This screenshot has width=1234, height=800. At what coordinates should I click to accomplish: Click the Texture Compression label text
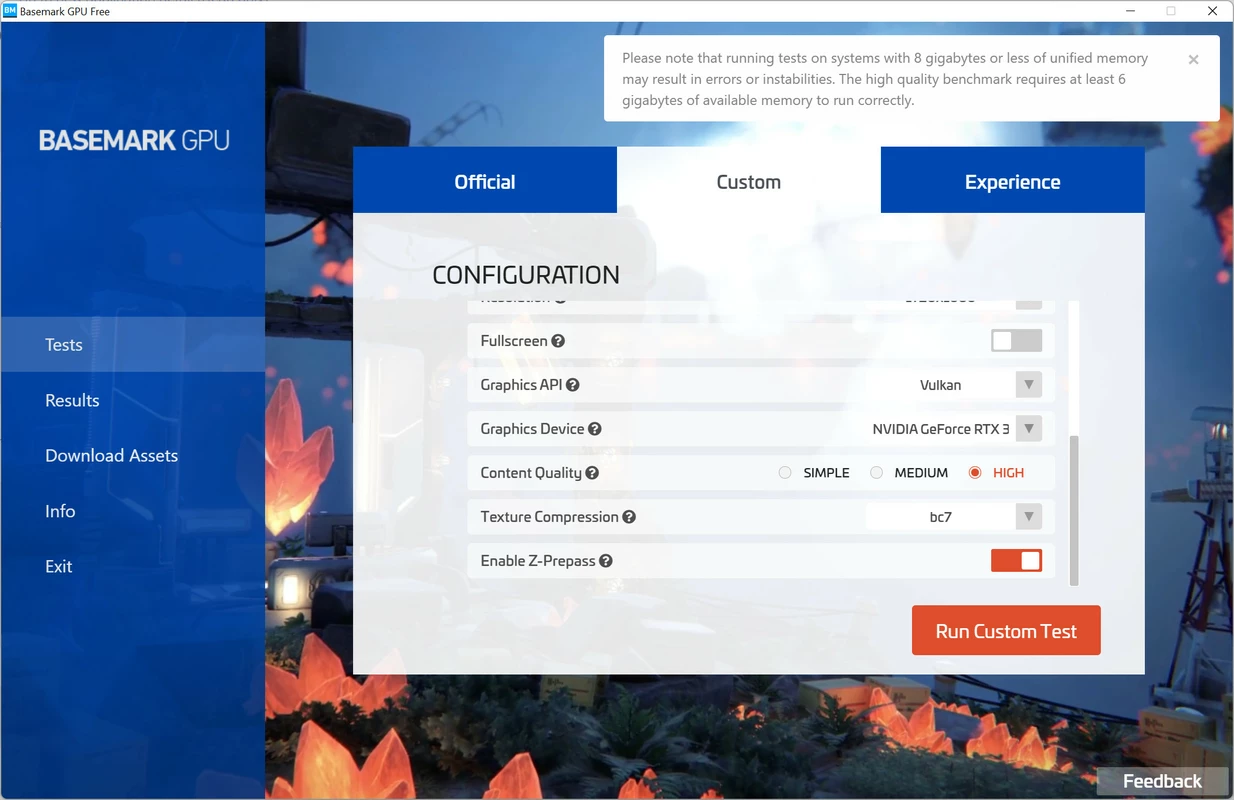coord(549,517)
